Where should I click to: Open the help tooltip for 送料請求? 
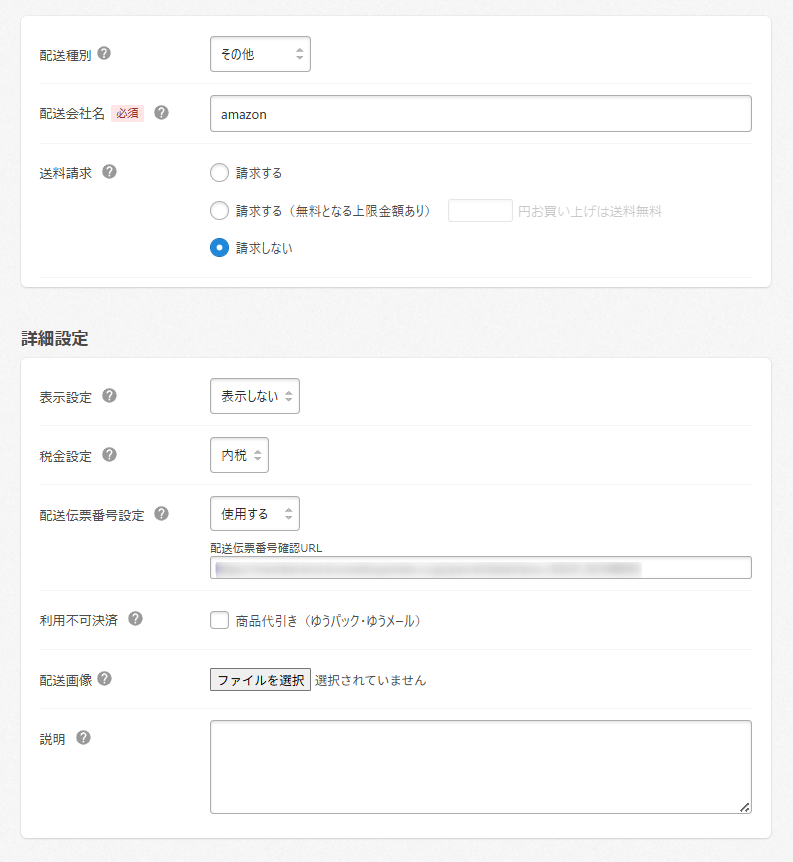(110, 172)
